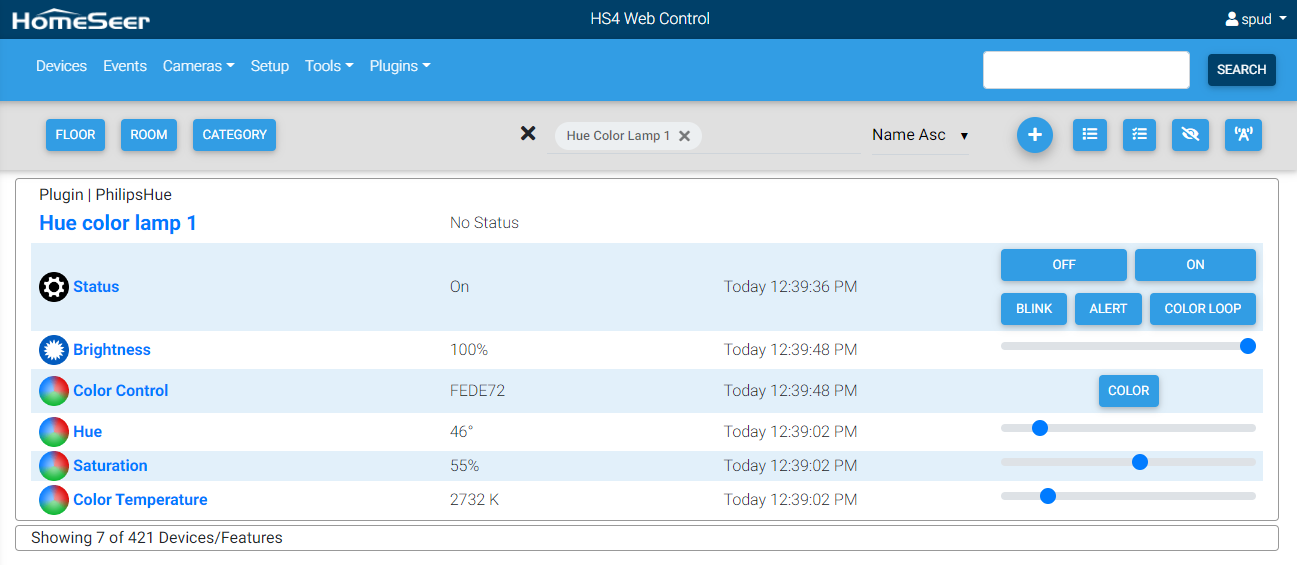Turn the lamp off with OFF button

(x=1063, y=265)
